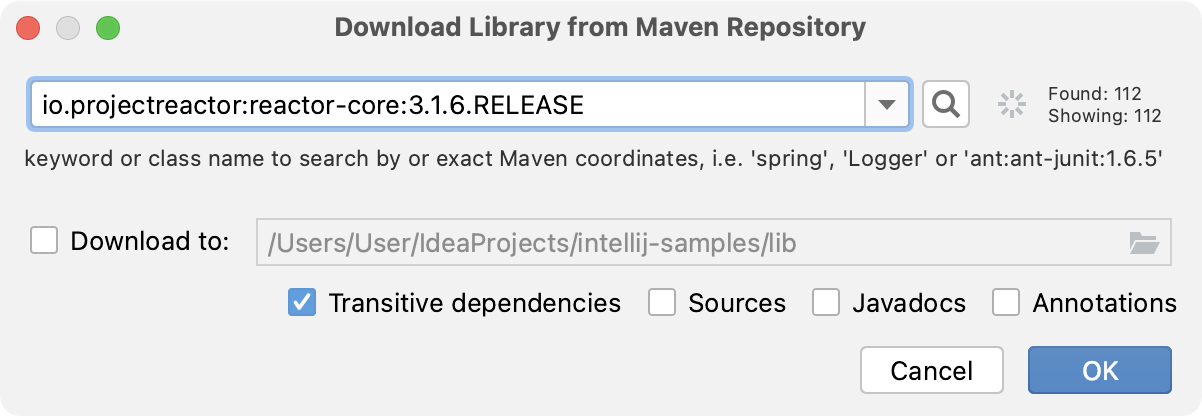Viewport: 1202px width, 416px height.
Task: Click the magnifier search icon button
Action: pyautogui.click(x=946, y=104)
